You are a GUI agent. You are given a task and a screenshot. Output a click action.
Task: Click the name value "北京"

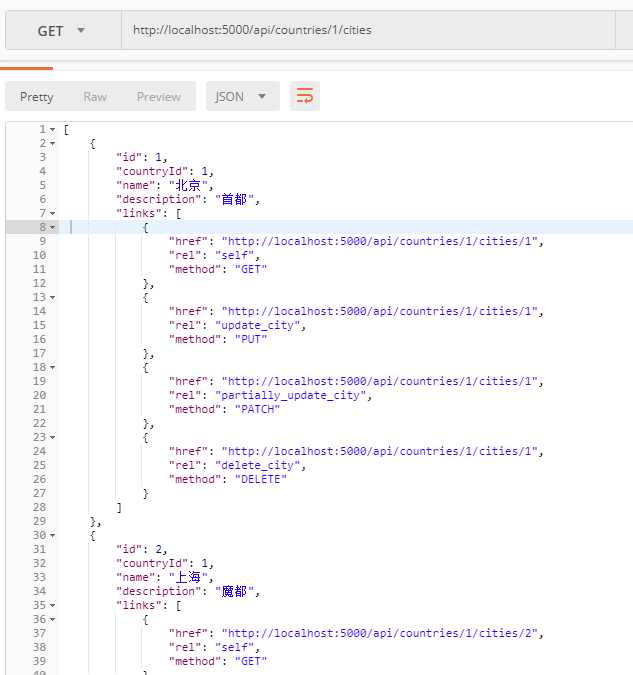[x=188, y=185]
